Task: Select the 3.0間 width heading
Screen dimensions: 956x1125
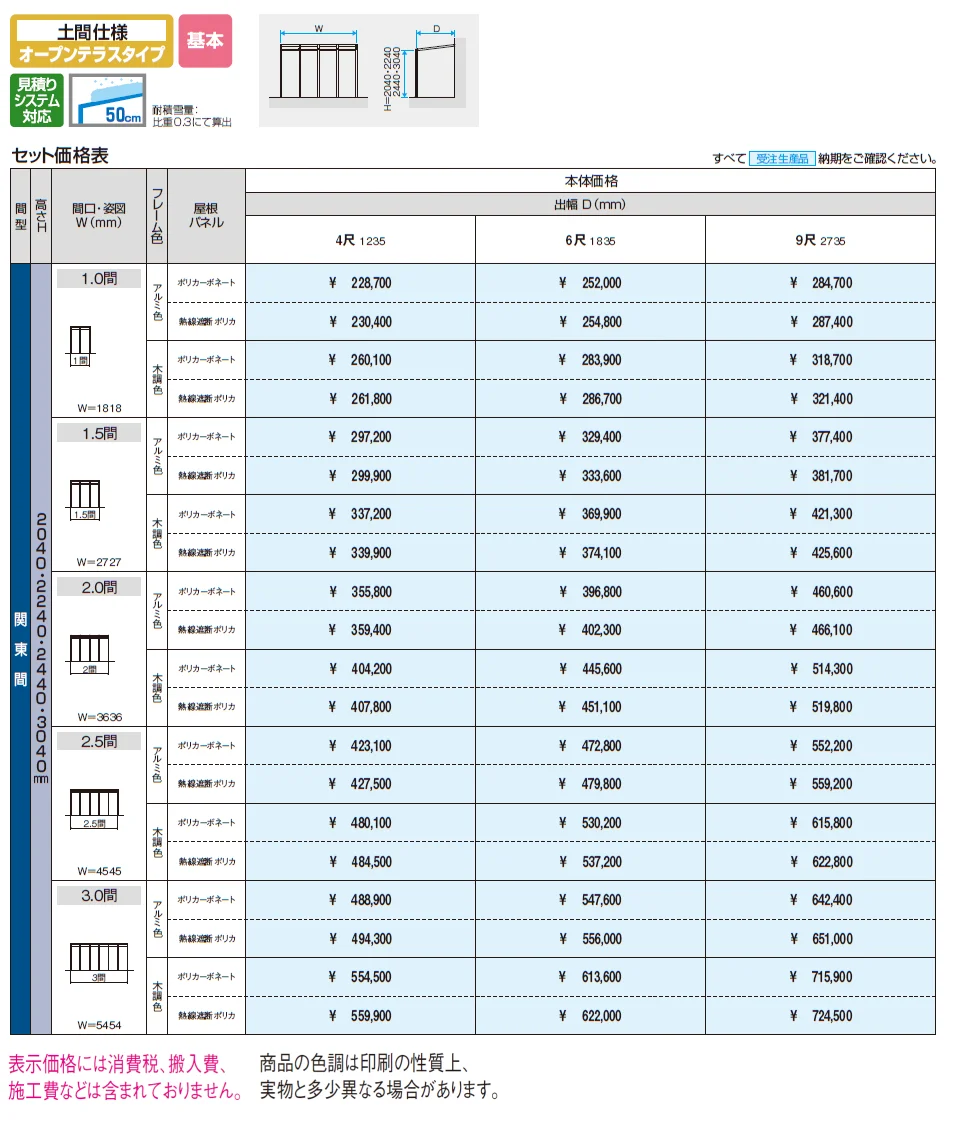Action: 99,895
